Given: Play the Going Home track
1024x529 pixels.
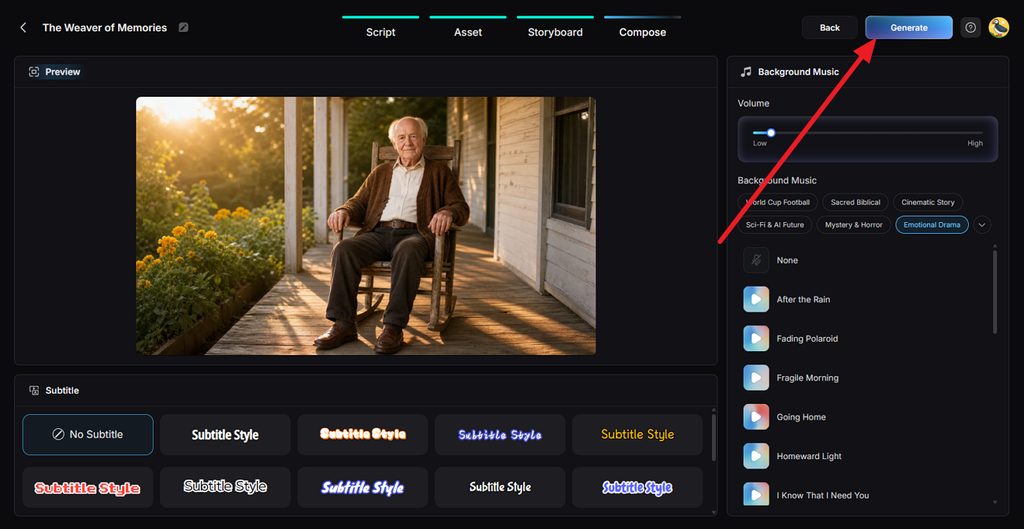Looking at the screenshot, I should (x=756, y=417).
